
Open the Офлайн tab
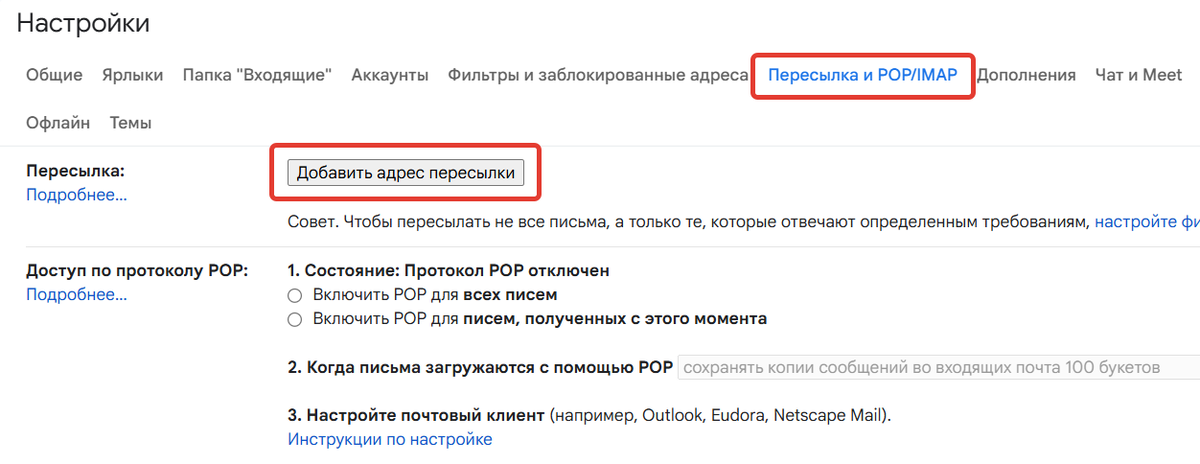58,123
